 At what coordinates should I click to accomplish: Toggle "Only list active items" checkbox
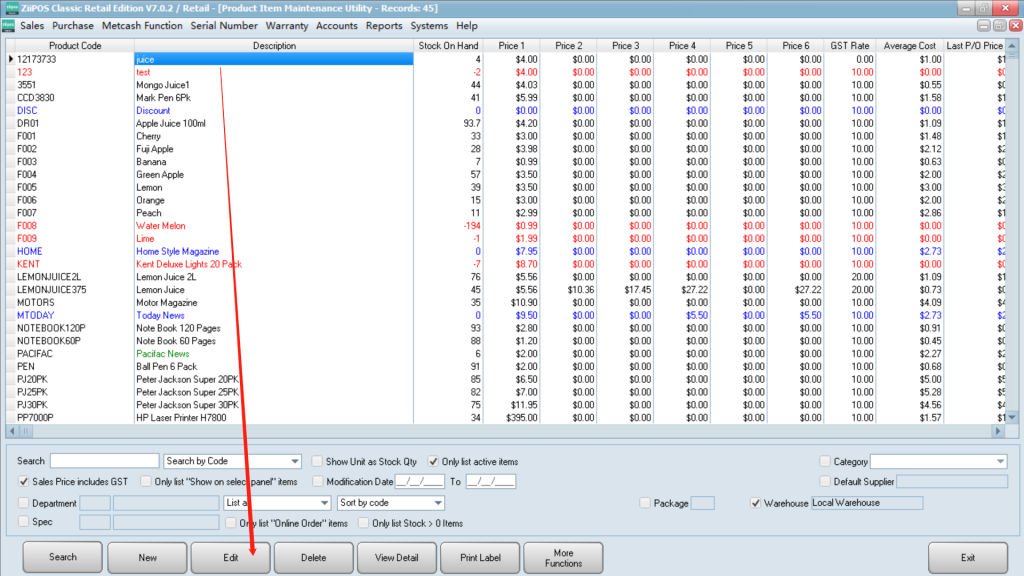[434, 462]
